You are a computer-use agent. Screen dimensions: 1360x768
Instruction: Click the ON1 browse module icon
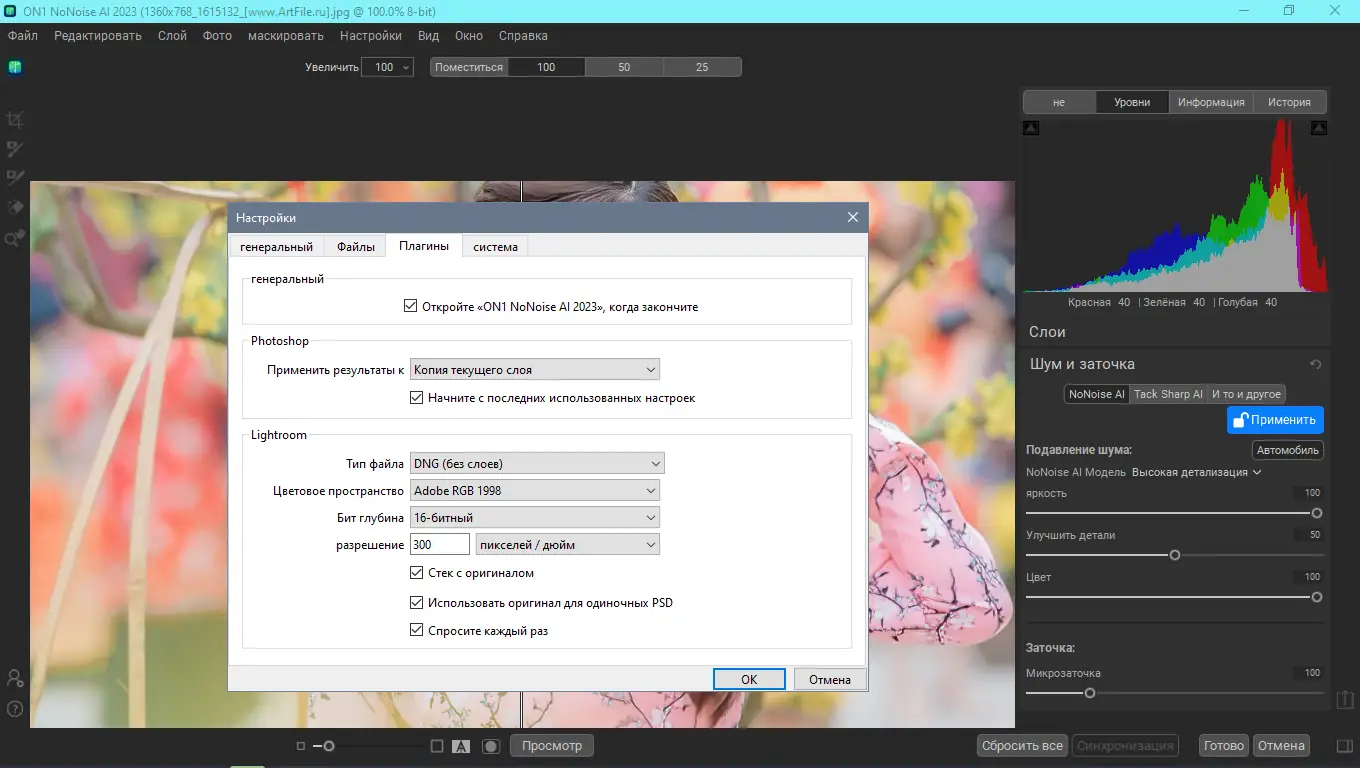coord(15,67)
